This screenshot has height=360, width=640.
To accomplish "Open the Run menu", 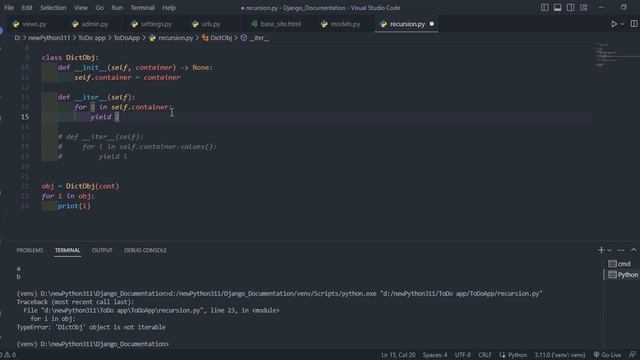I will click(117, 8).
